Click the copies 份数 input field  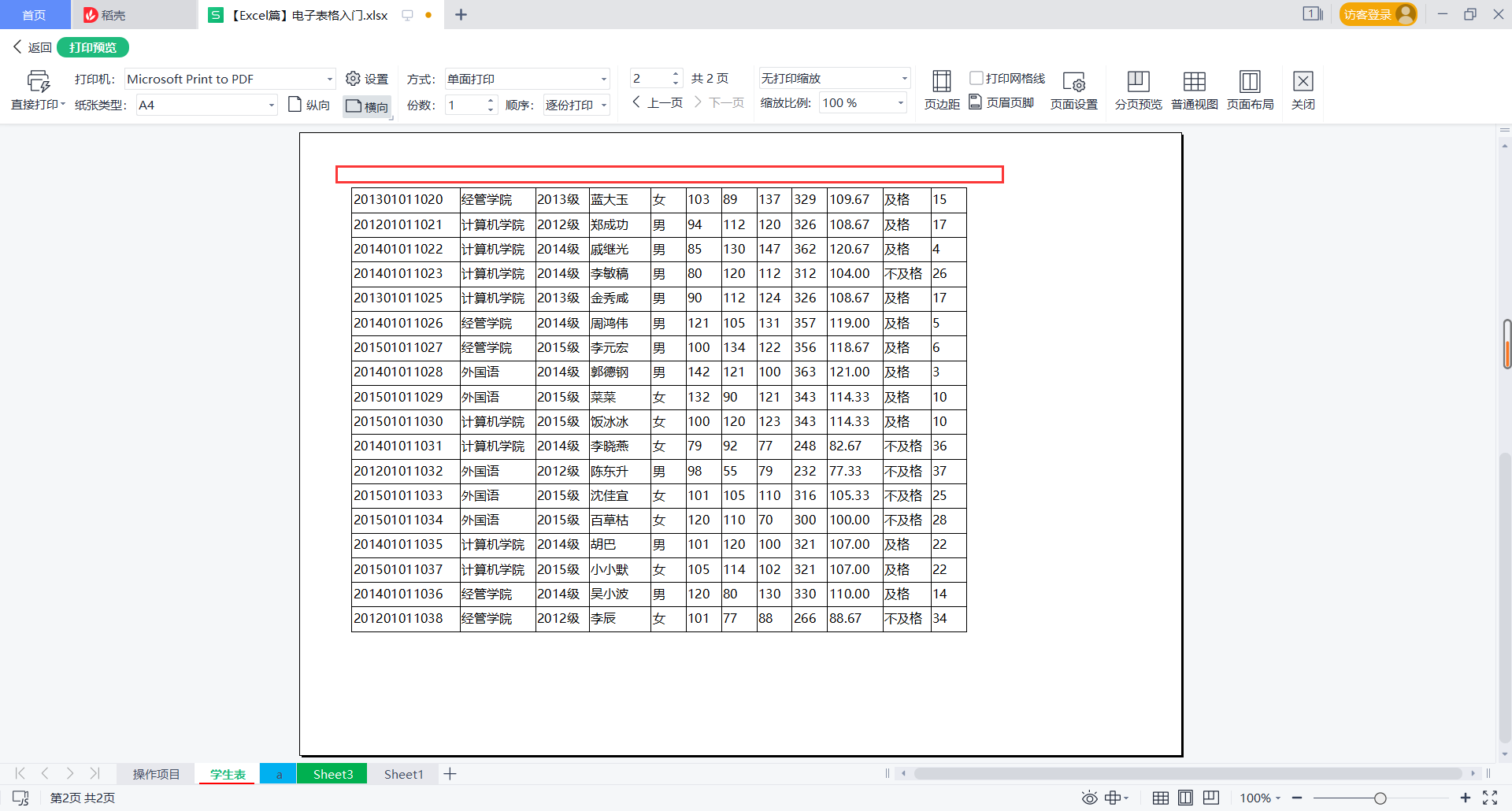(465, 105)
